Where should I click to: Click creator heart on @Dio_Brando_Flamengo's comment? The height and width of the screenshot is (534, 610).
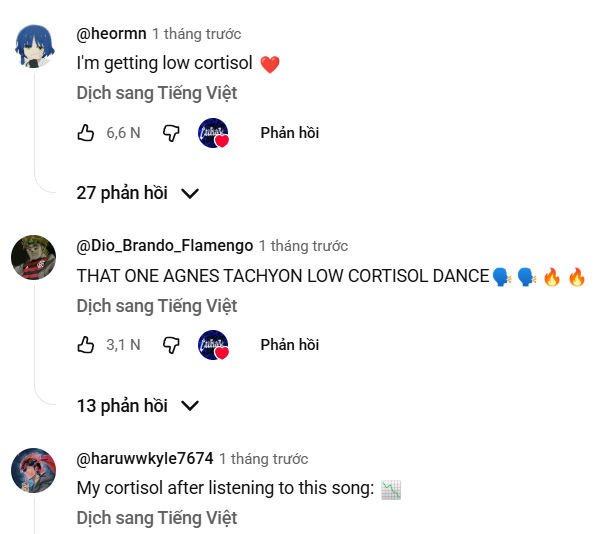coord(213,345)
